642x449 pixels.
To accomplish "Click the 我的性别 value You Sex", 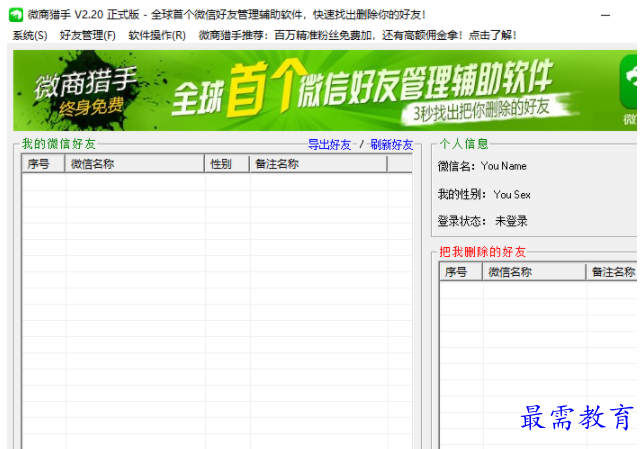I will 512,194.
